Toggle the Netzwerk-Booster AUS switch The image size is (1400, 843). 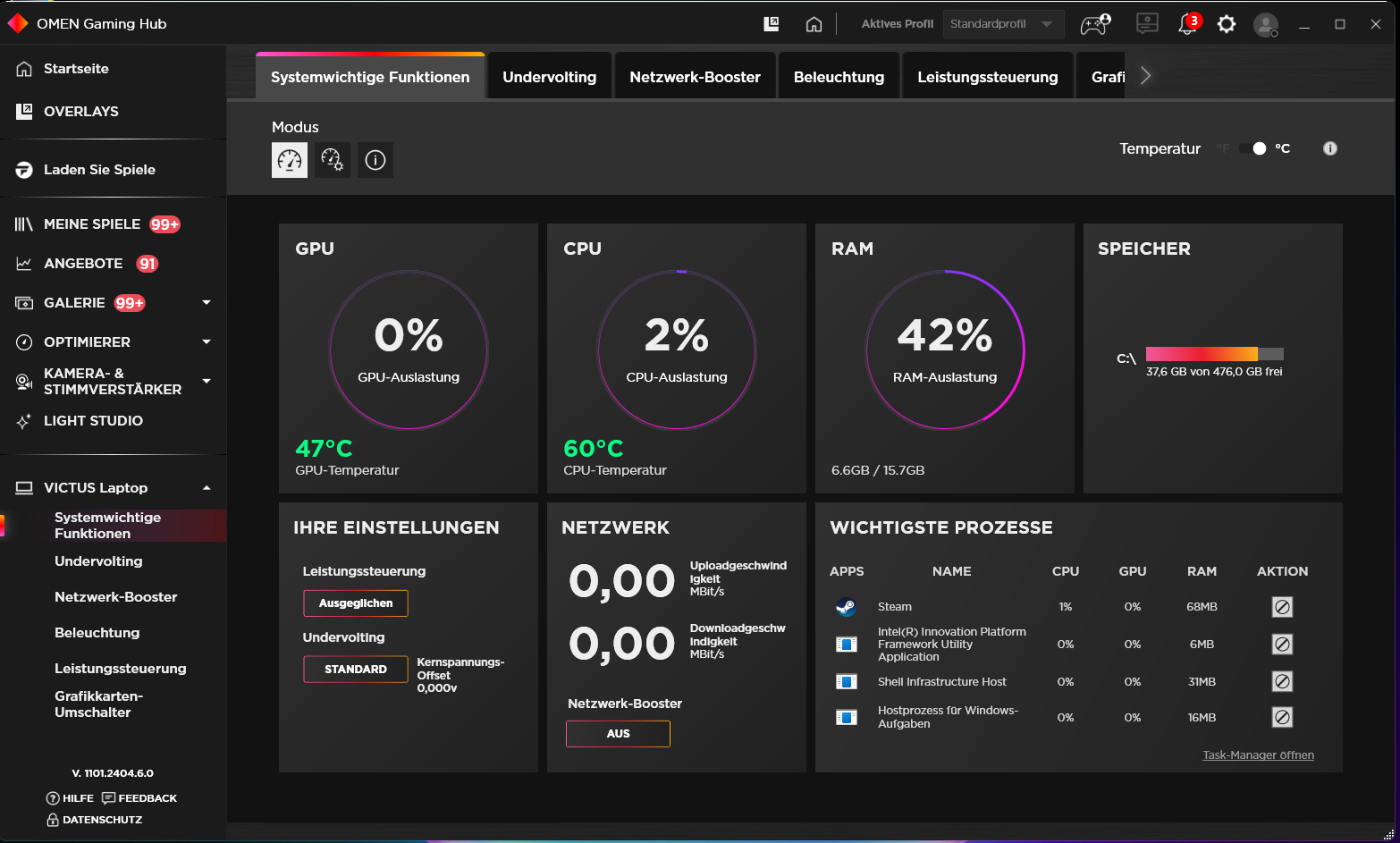point(618,734)
